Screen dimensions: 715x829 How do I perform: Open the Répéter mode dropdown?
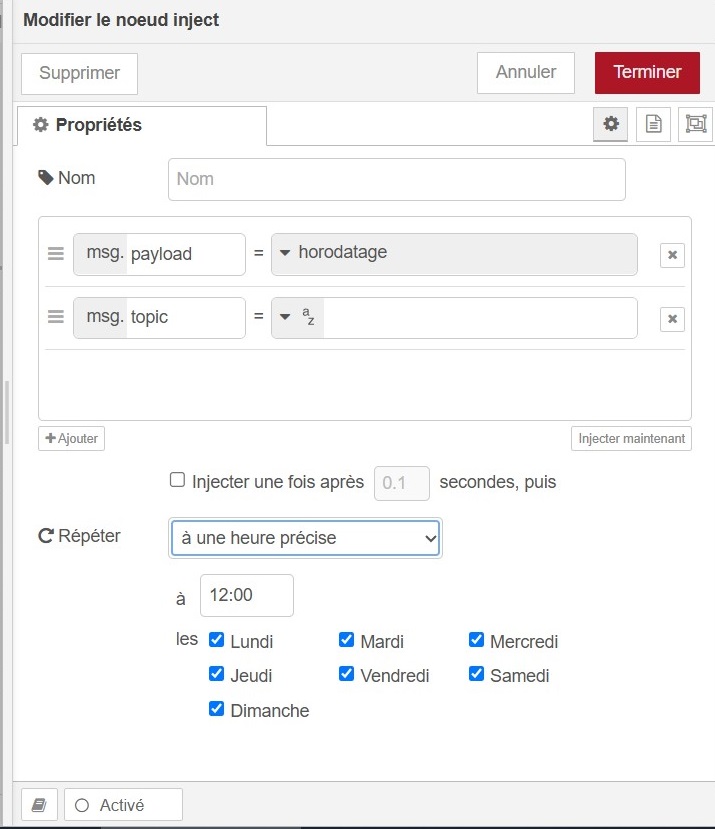(306, 538)
